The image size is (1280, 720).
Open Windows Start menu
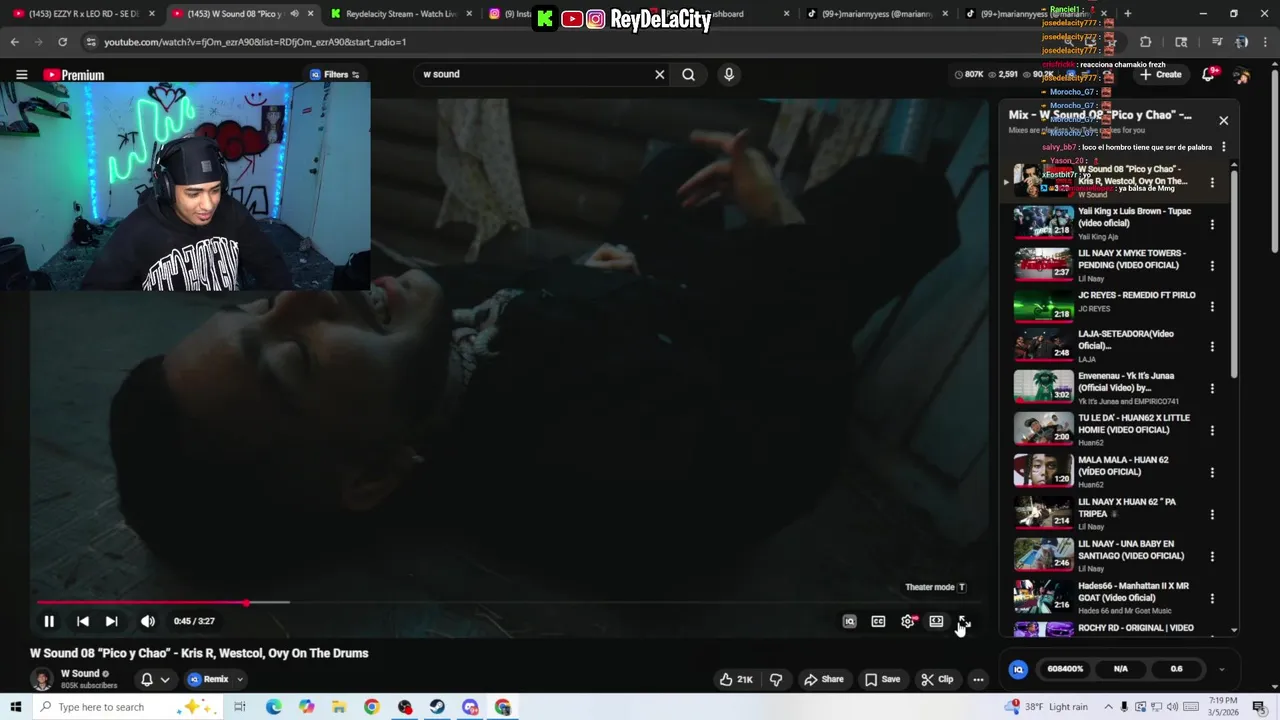[x=15, y=707]
